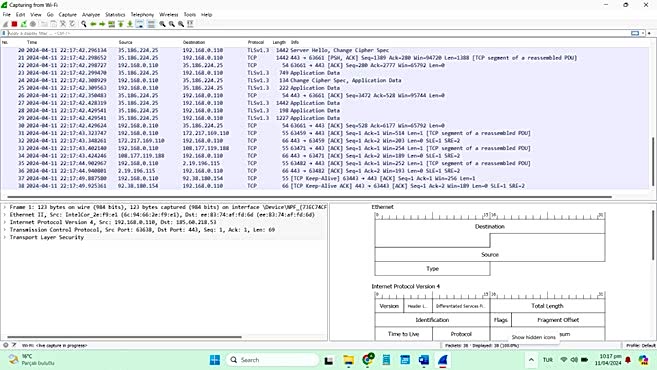657x370 pixels.
Task: Open the Windows Start menu
Action: (215, 360)
